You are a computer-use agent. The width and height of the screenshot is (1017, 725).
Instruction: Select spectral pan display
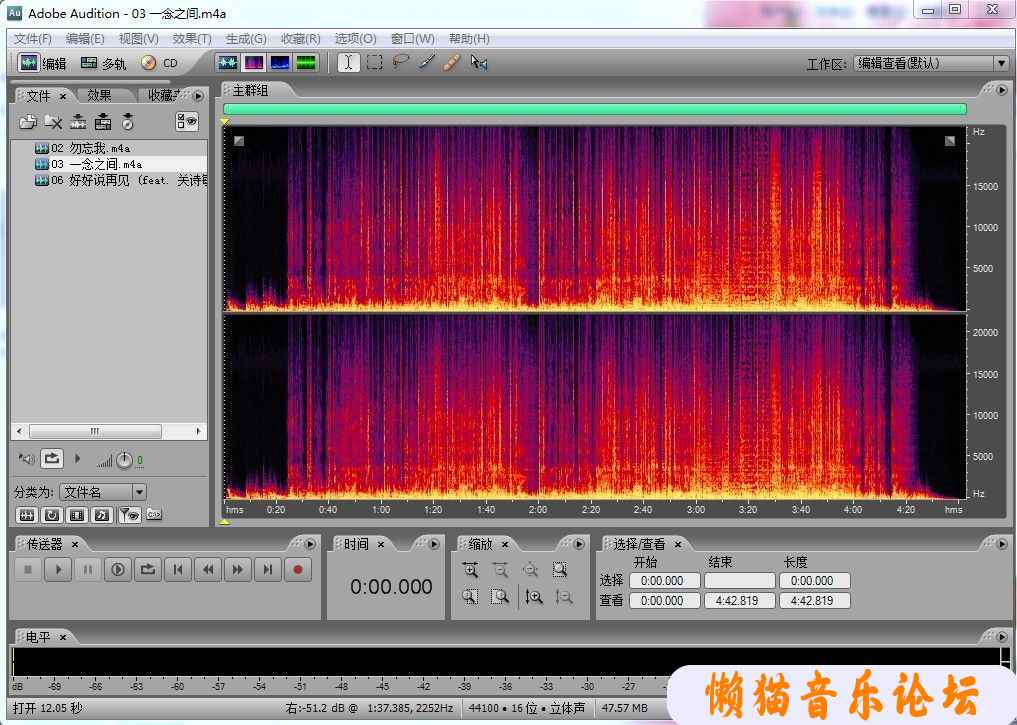280,63
